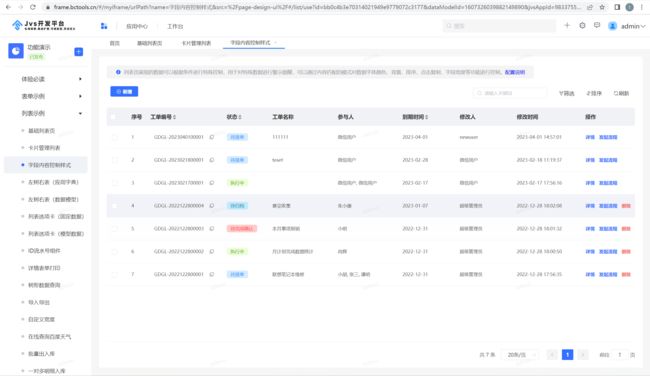Go to previous page arrow in pagination
The height and width of the screenshot is (376, 650).
coord(552,355)
